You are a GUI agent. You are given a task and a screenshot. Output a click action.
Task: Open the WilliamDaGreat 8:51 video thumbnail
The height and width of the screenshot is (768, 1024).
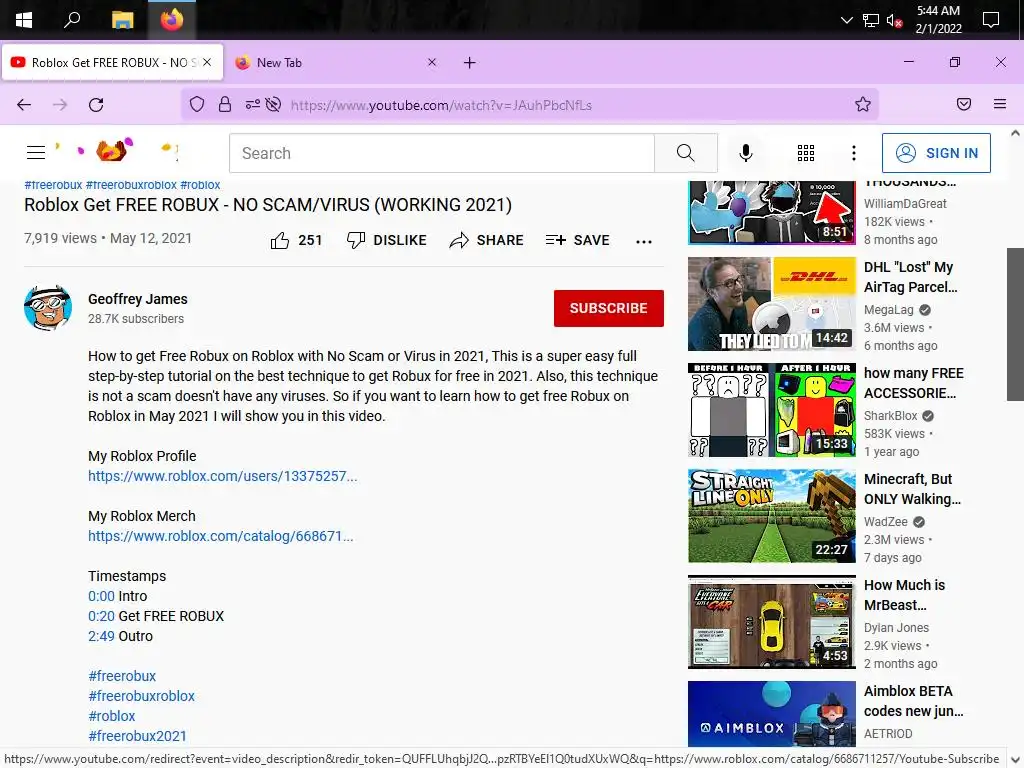(x=772, y=213)
